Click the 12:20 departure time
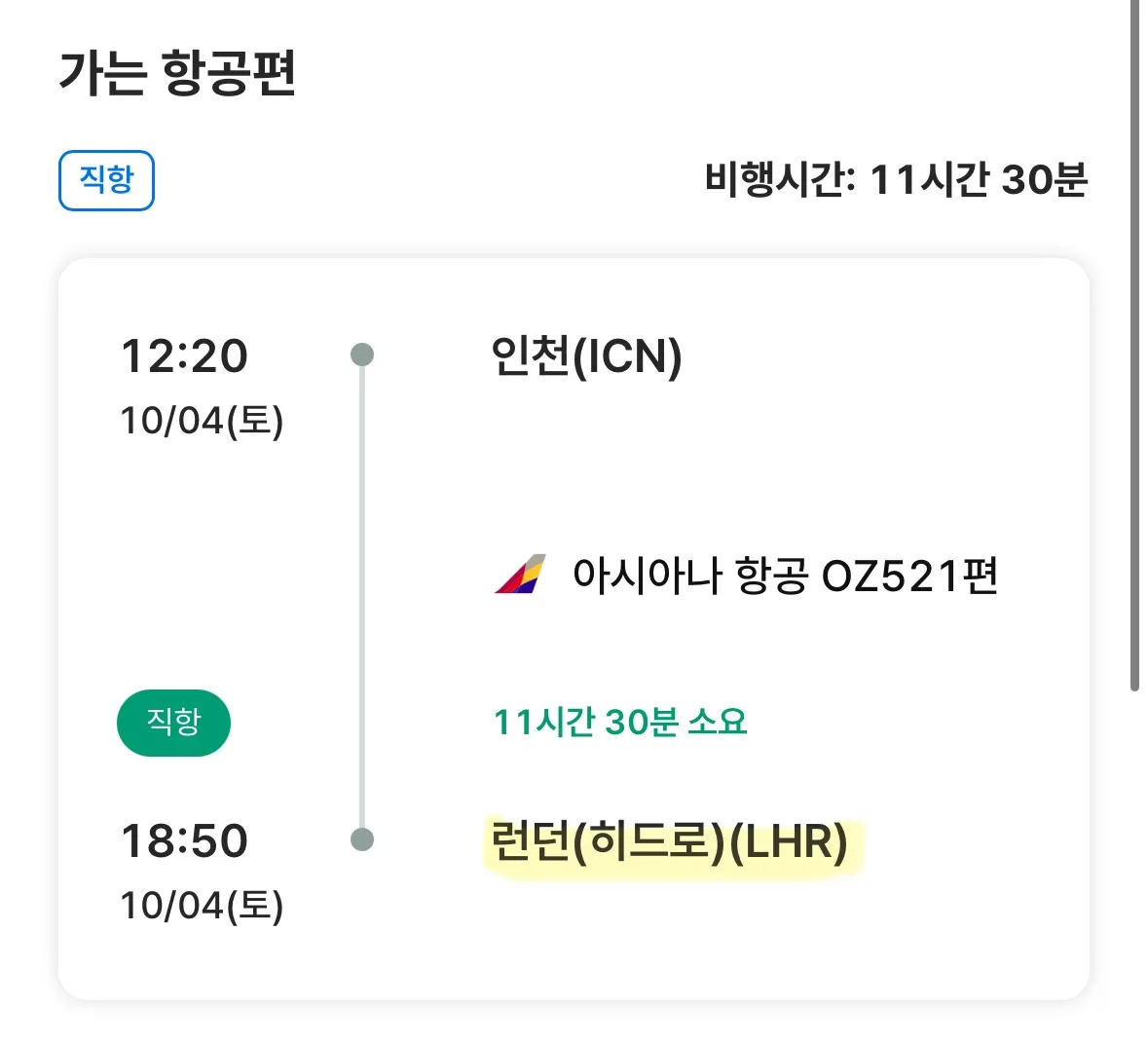Viewport: 1148px width, 1043px height. click(184, 355)
